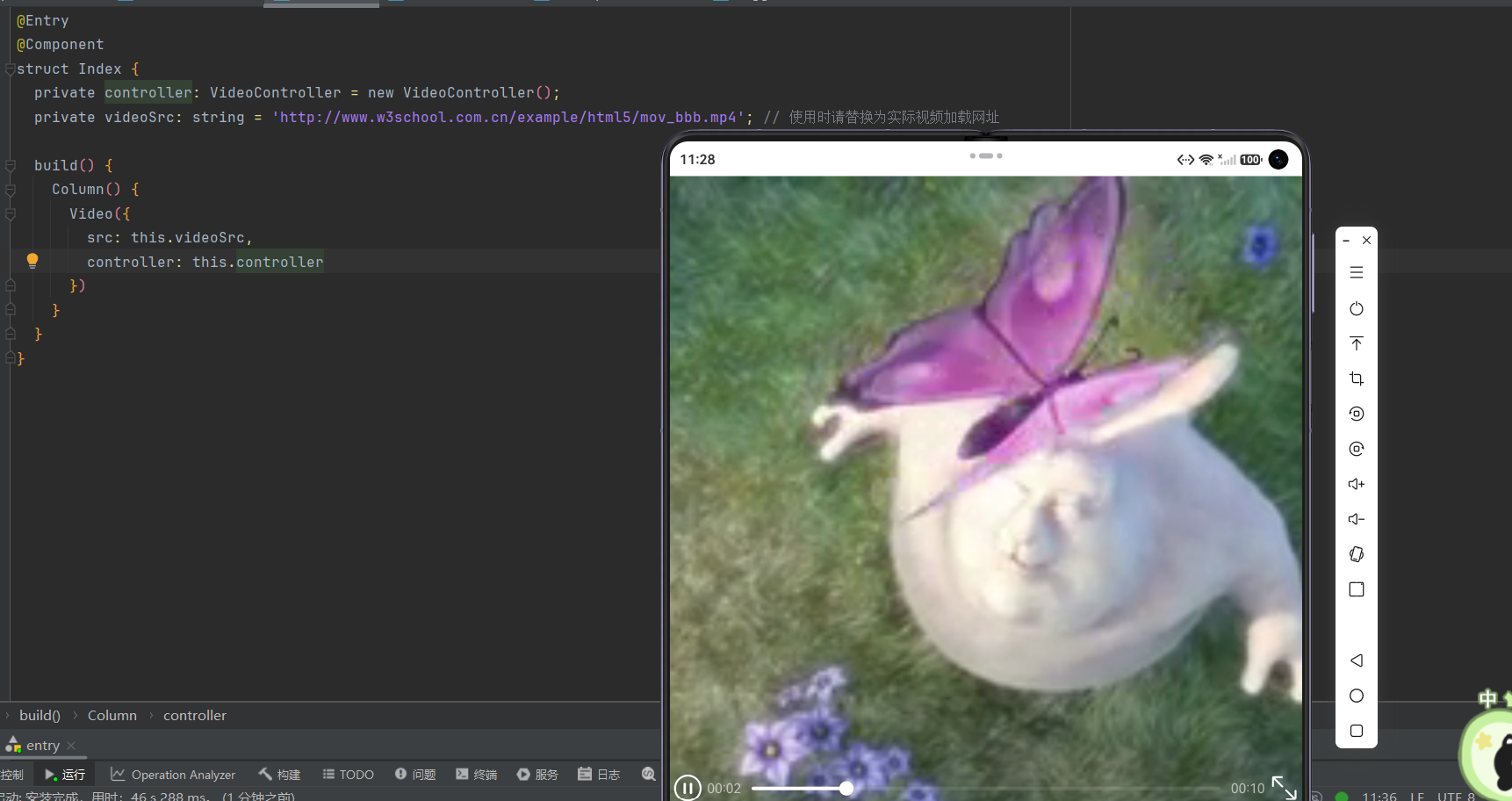This screenshot has width=1512, height=801.
Task: Open the 问题 (Problems) tool window
Action: [x=415, y=775]
